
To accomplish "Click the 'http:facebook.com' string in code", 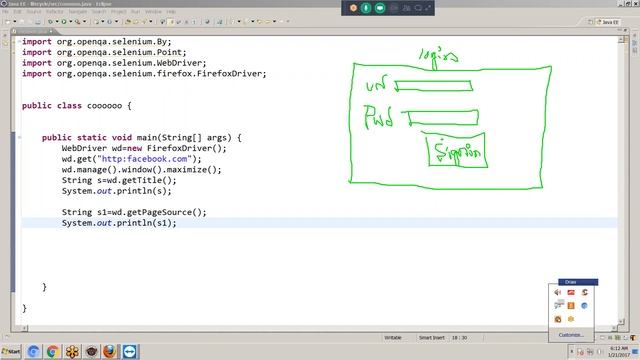I will (x=144, y=159).
